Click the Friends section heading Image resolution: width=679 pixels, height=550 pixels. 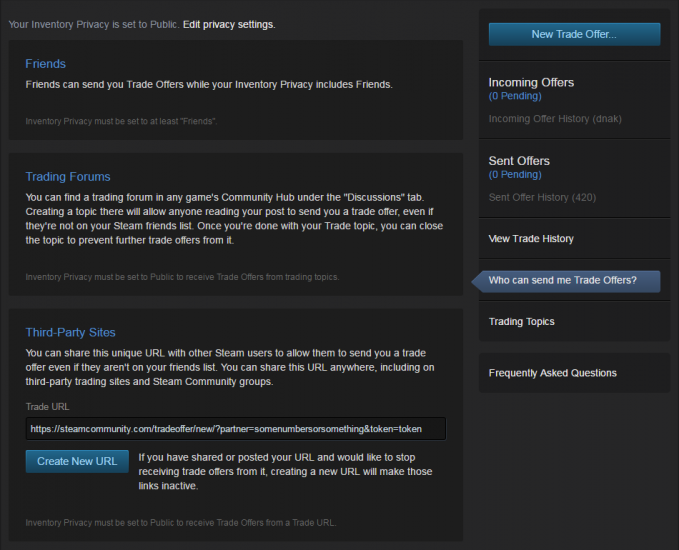pyautogui.click(x=45, y=64)
